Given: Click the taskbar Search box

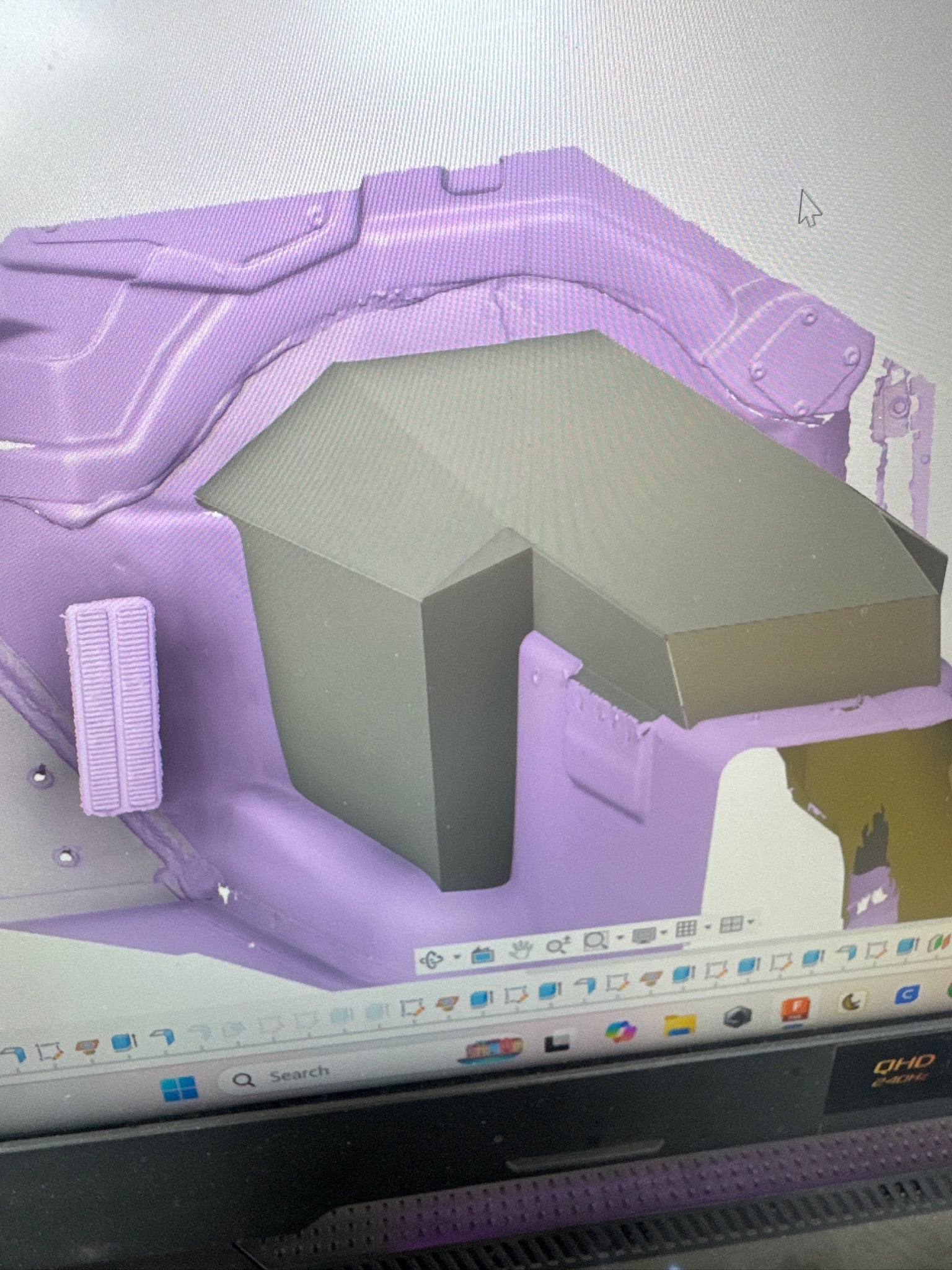Looking at the screenshot, I should pos(291,1077).
